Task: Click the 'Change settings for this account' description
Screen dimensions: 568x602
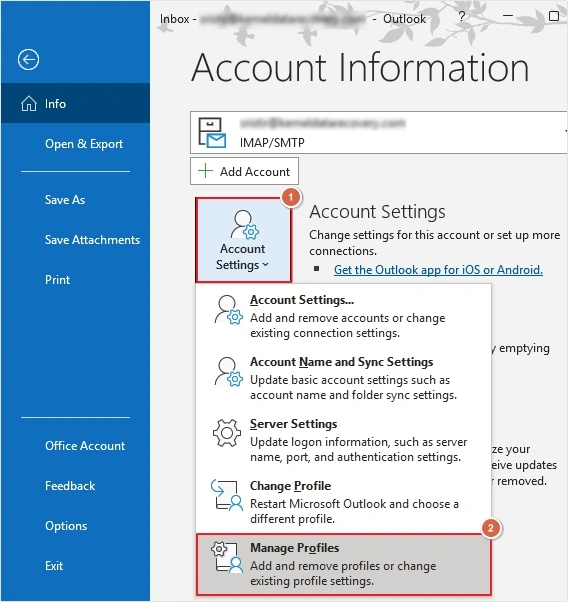Action: tap(434, 243)
